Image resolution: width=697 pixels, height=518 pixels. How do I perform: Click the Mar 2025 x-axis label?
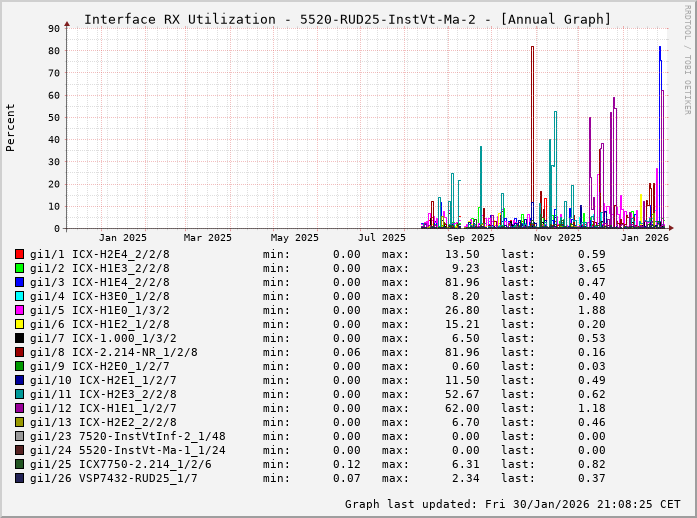(x=208, y=237)
